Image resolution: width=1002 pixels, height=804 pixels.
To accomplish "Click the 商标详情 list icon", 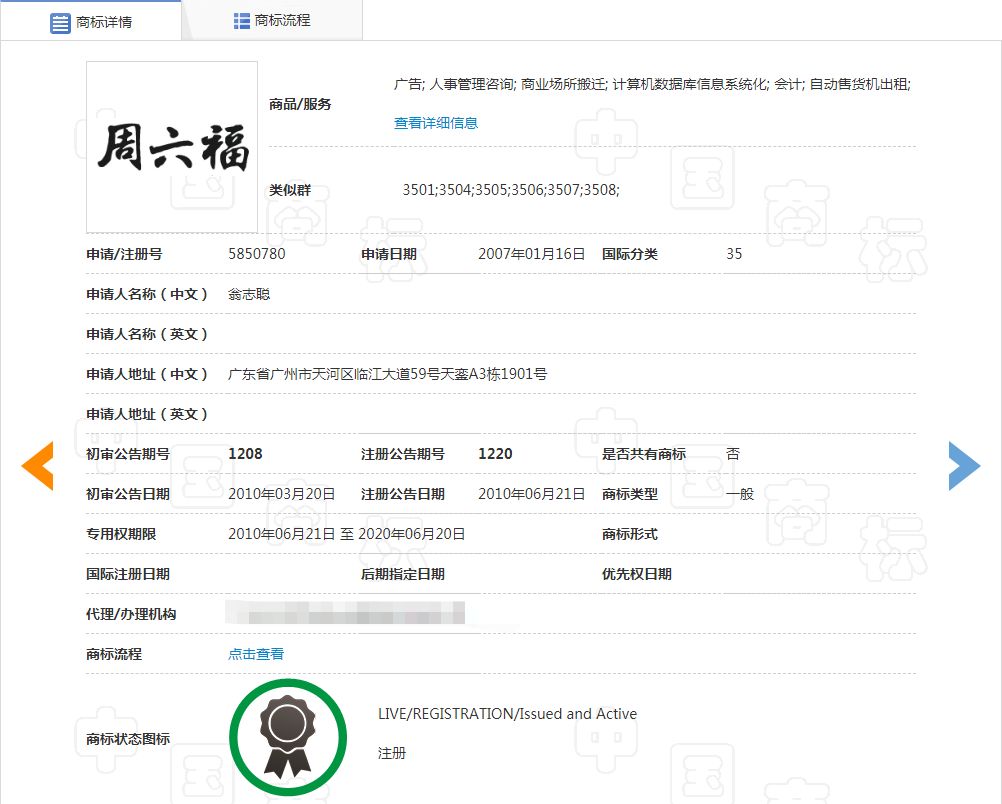I will click(60, 23).
